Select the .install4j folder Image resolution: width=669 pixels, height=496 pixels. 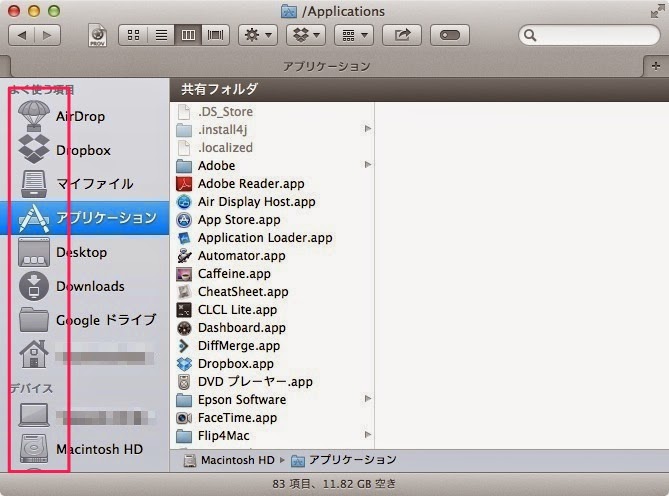(272, 130)
